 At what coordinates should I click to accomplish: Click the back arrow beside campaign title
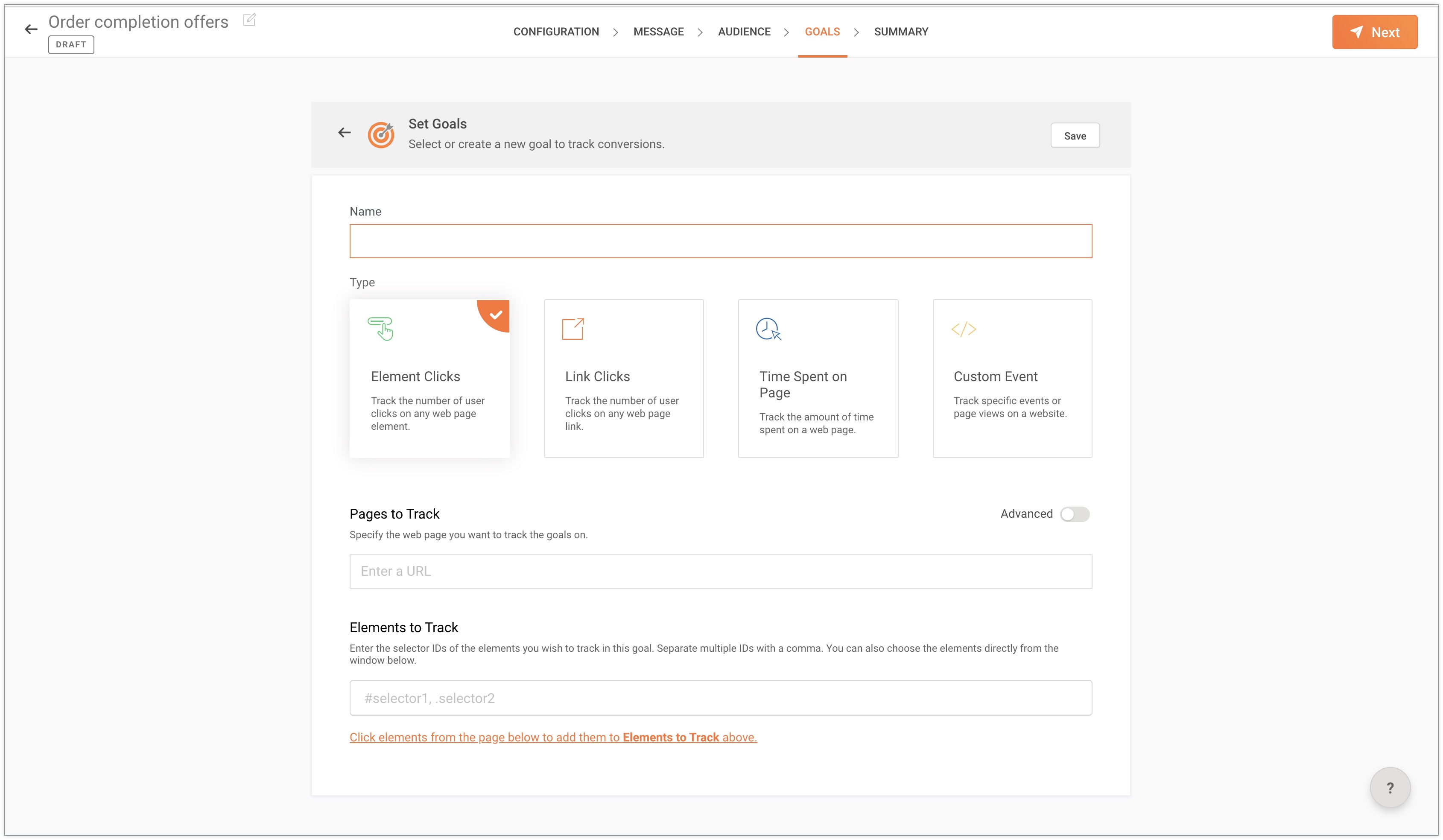(x=31, y=29)
